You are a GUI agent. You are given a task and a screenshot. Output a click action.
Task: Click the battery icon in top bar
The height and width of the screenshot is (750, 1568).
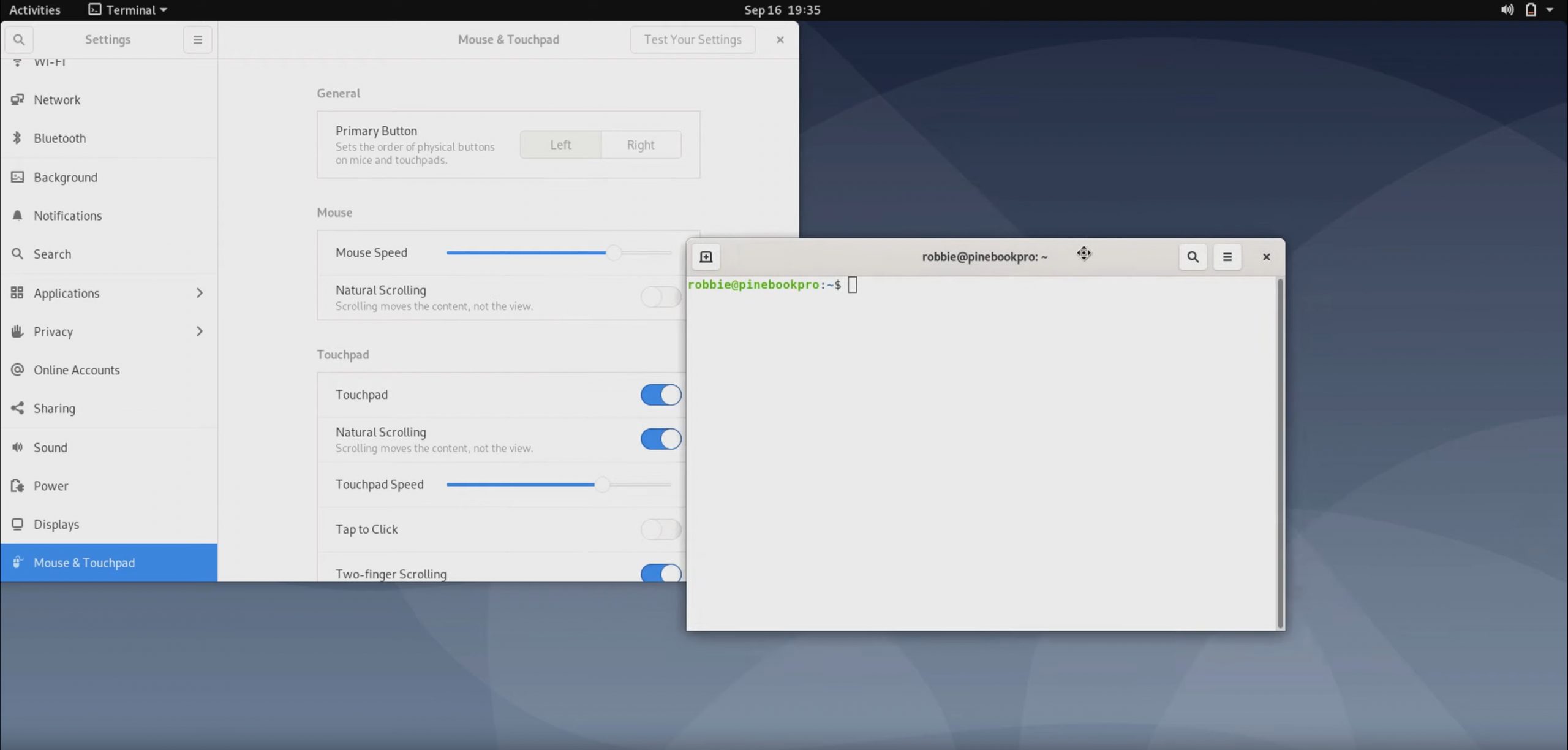click(1531, 10)
